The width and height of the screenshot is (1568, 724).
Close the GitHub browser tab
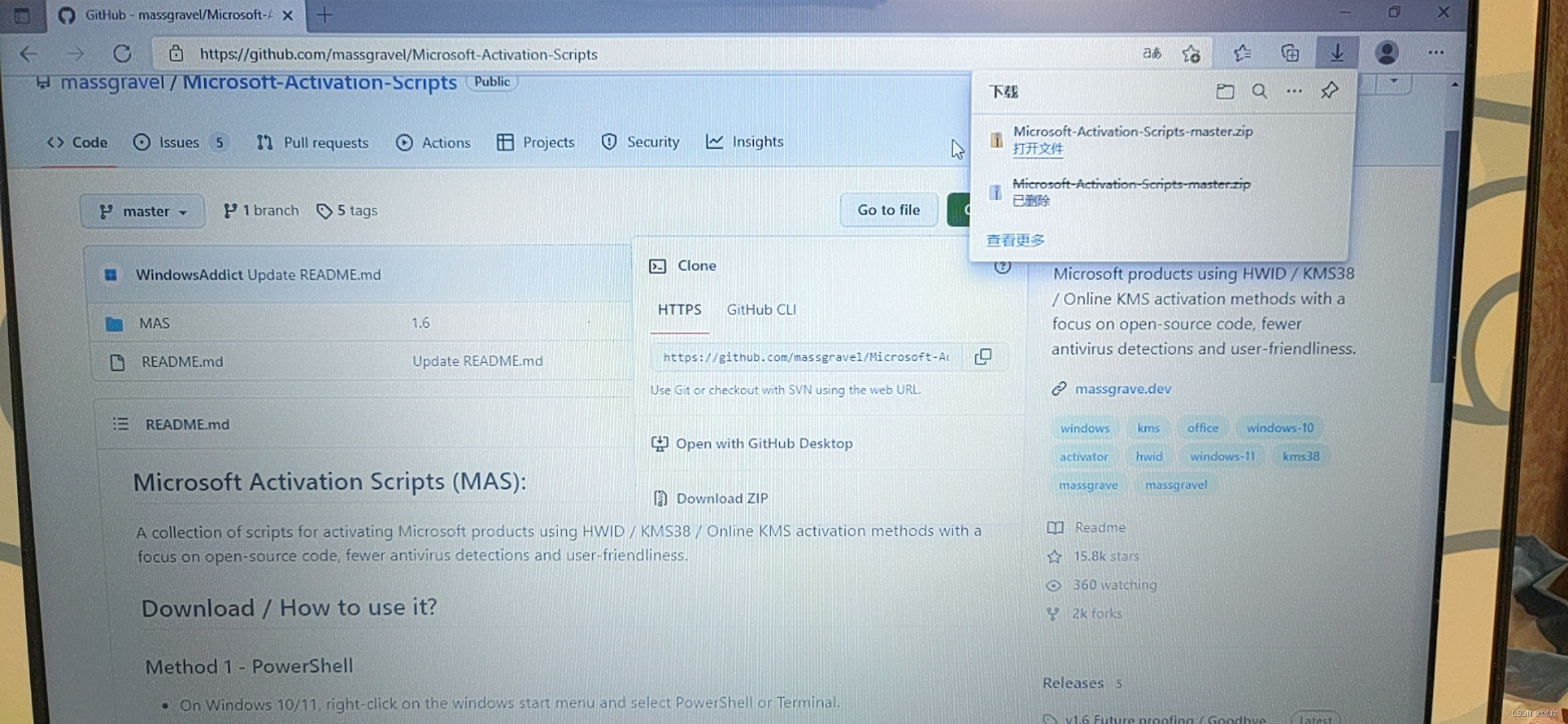(287, 15)
